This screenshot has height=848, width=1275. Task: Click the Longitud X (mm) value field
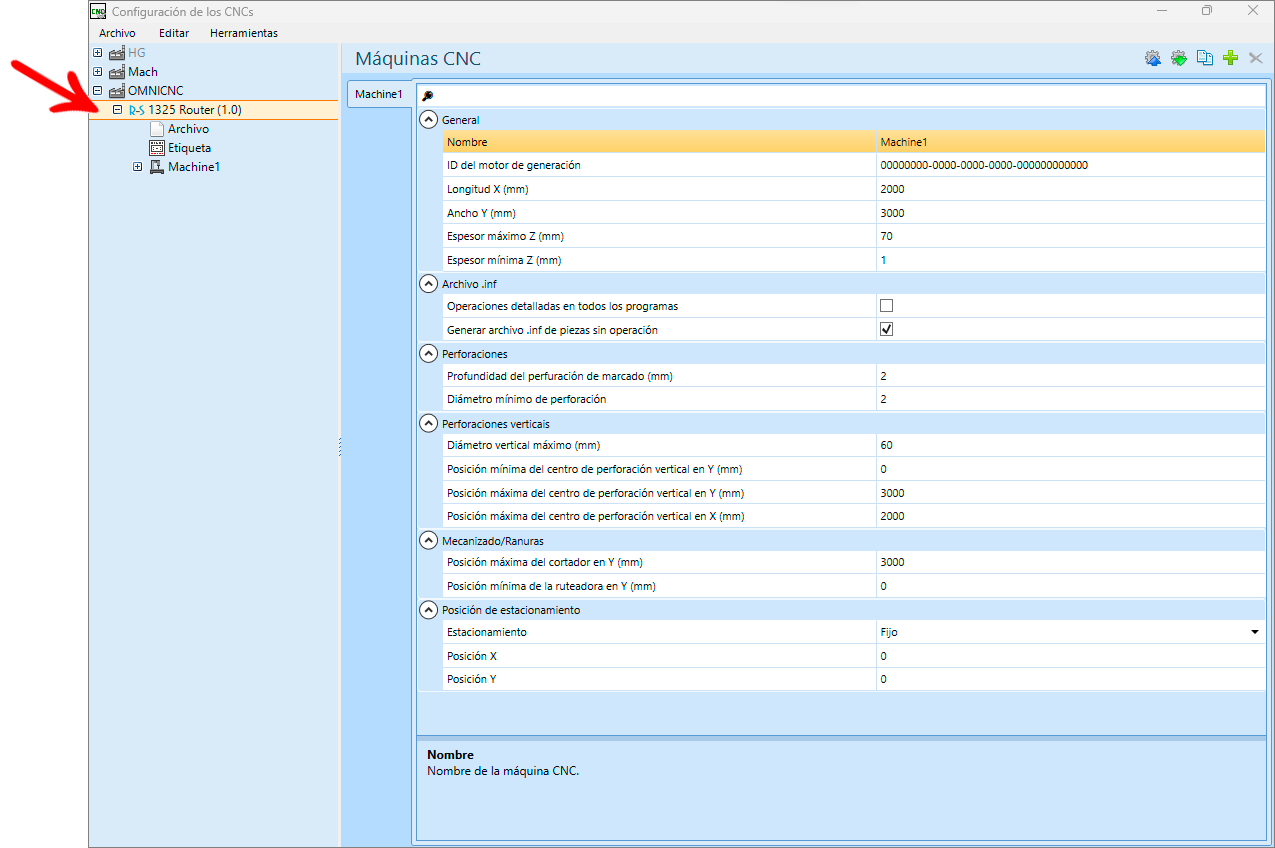tap(1070, 189)
